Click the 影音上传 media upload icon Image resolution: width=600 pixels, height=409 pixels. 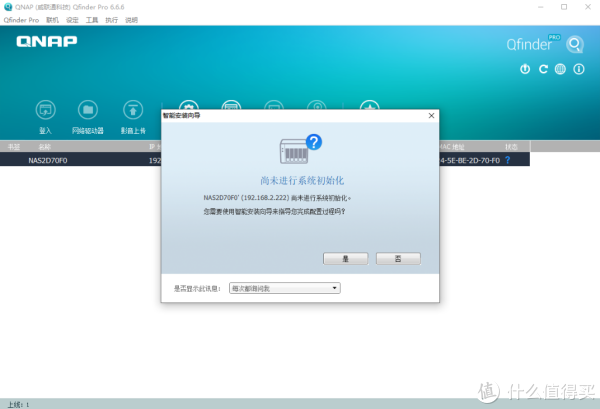[131, 110]
